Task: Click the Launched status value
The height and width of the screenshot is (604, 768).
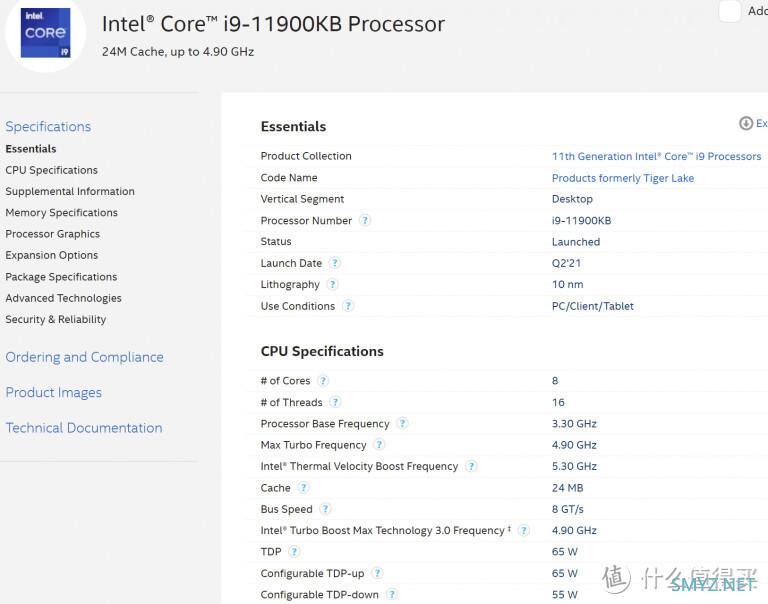Action: coord(576,242)
